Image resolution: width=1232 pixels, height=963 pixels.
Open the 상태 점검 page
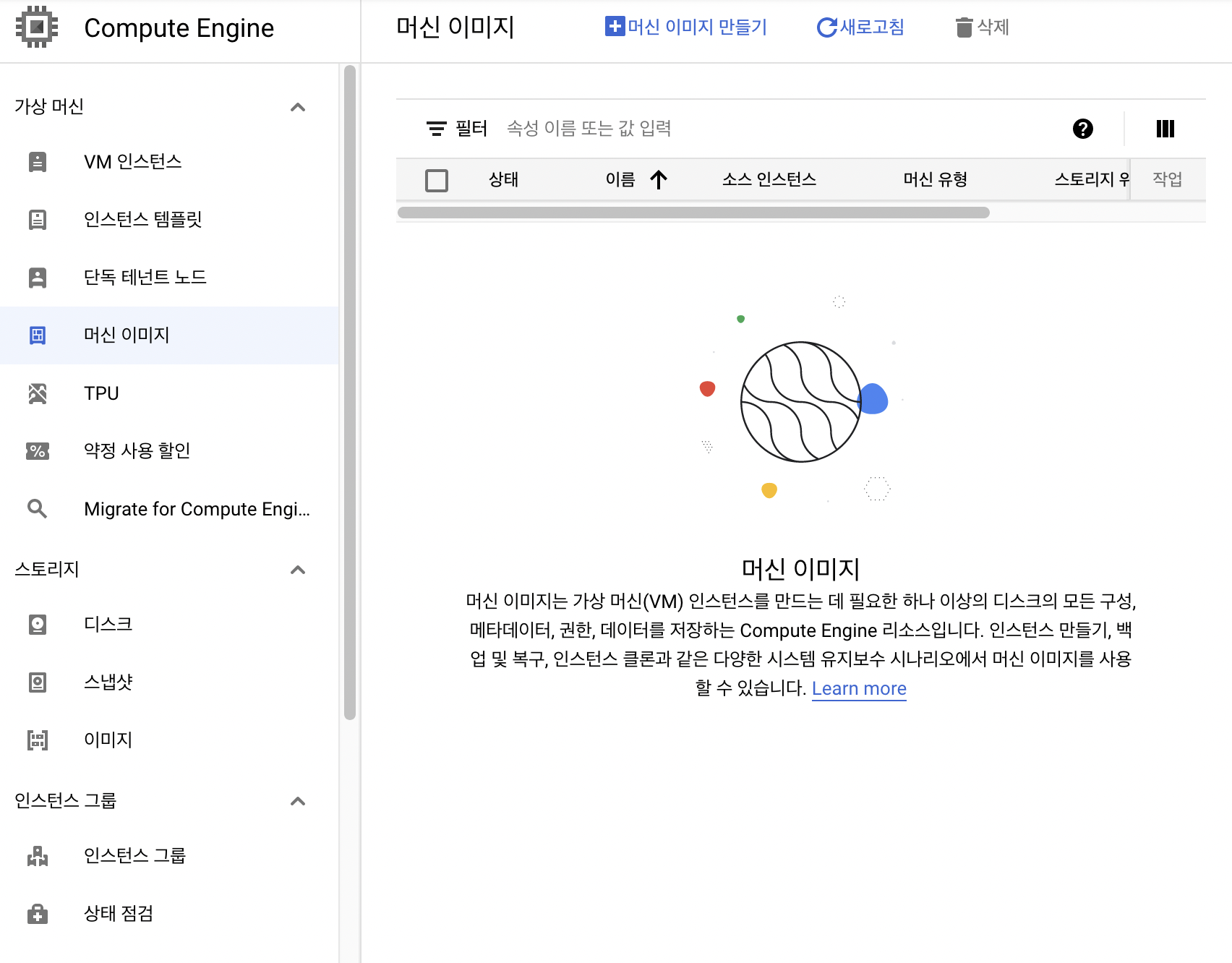click(x=169, y=914)
